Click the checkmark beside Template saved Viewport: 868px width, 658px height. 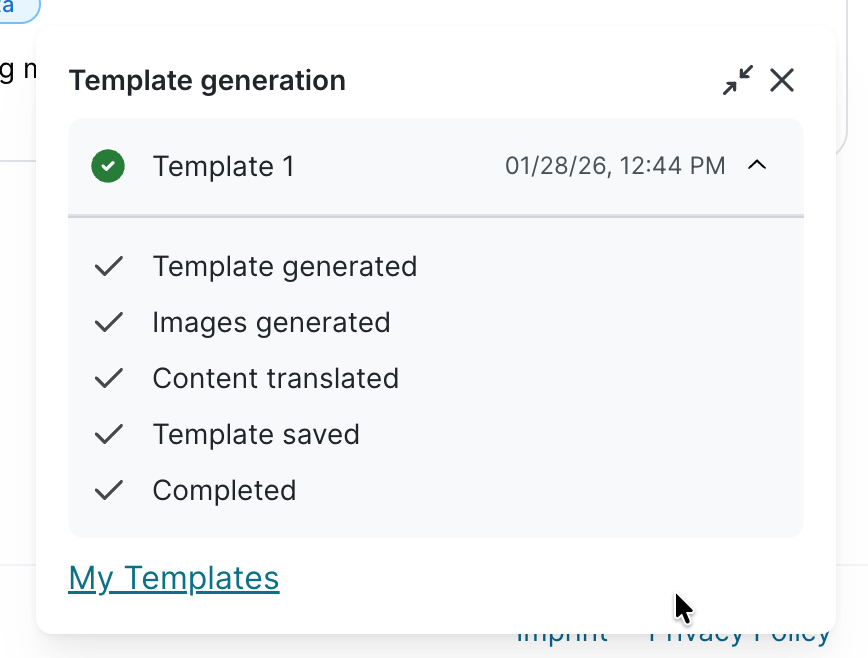coord(107,434)
